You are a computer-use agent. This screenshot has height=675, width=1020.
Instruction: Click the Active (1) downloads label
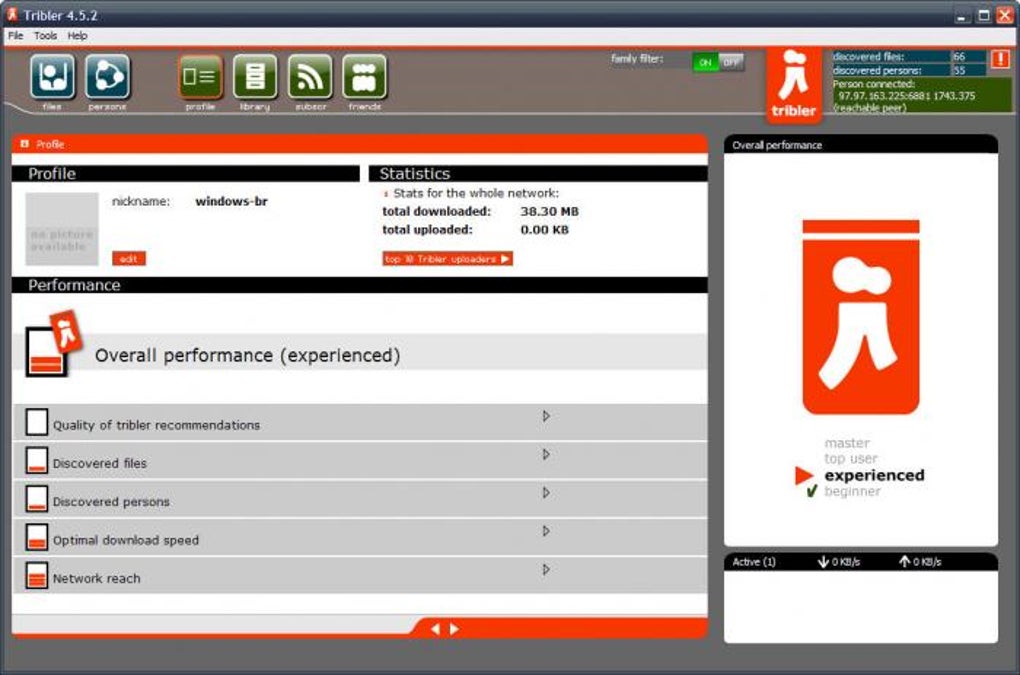[x=754, y=562]
